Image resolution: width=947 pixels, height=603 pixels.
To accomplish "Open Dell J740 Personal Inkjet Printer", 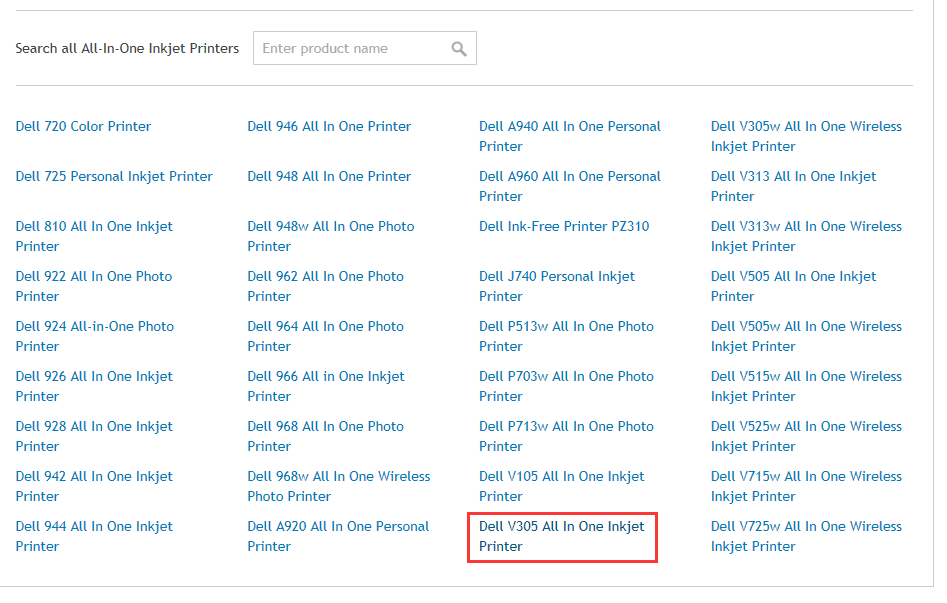I will point(557,286).
